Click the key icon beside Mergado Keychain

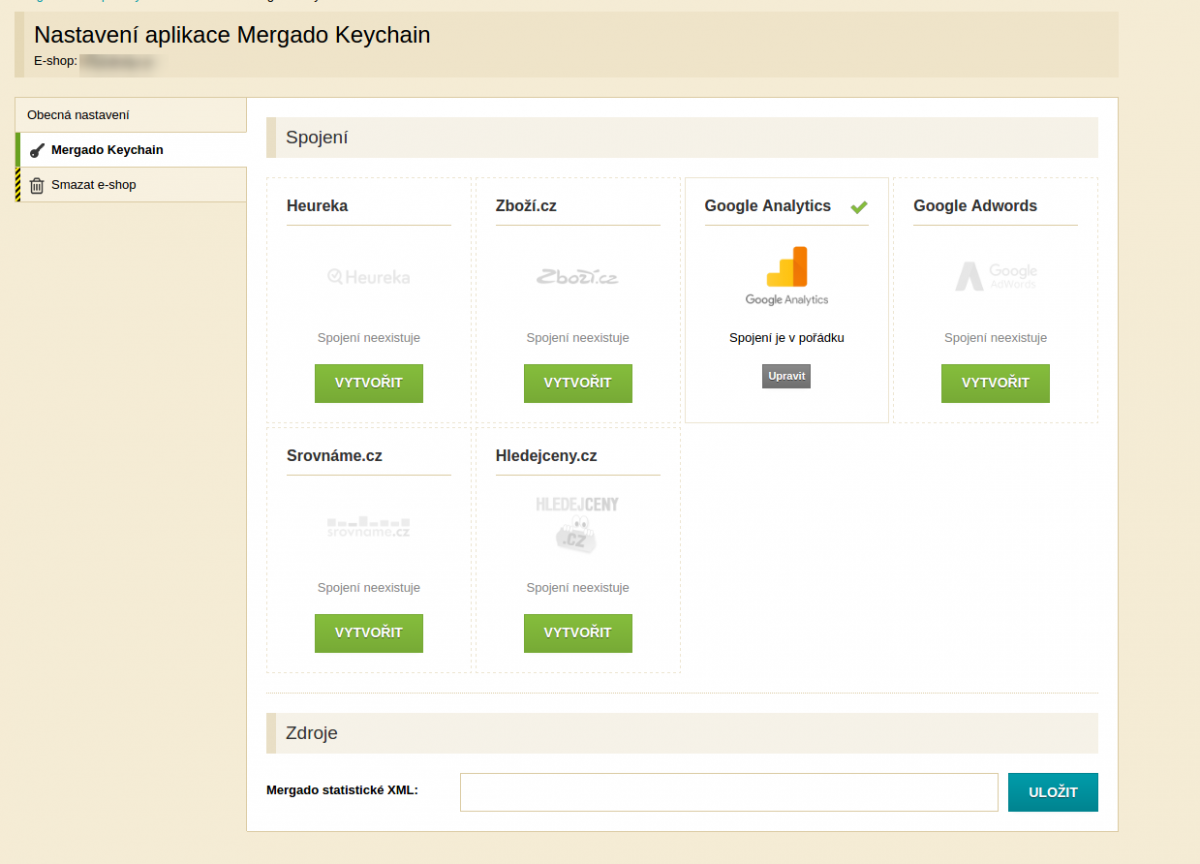[37, 150]
